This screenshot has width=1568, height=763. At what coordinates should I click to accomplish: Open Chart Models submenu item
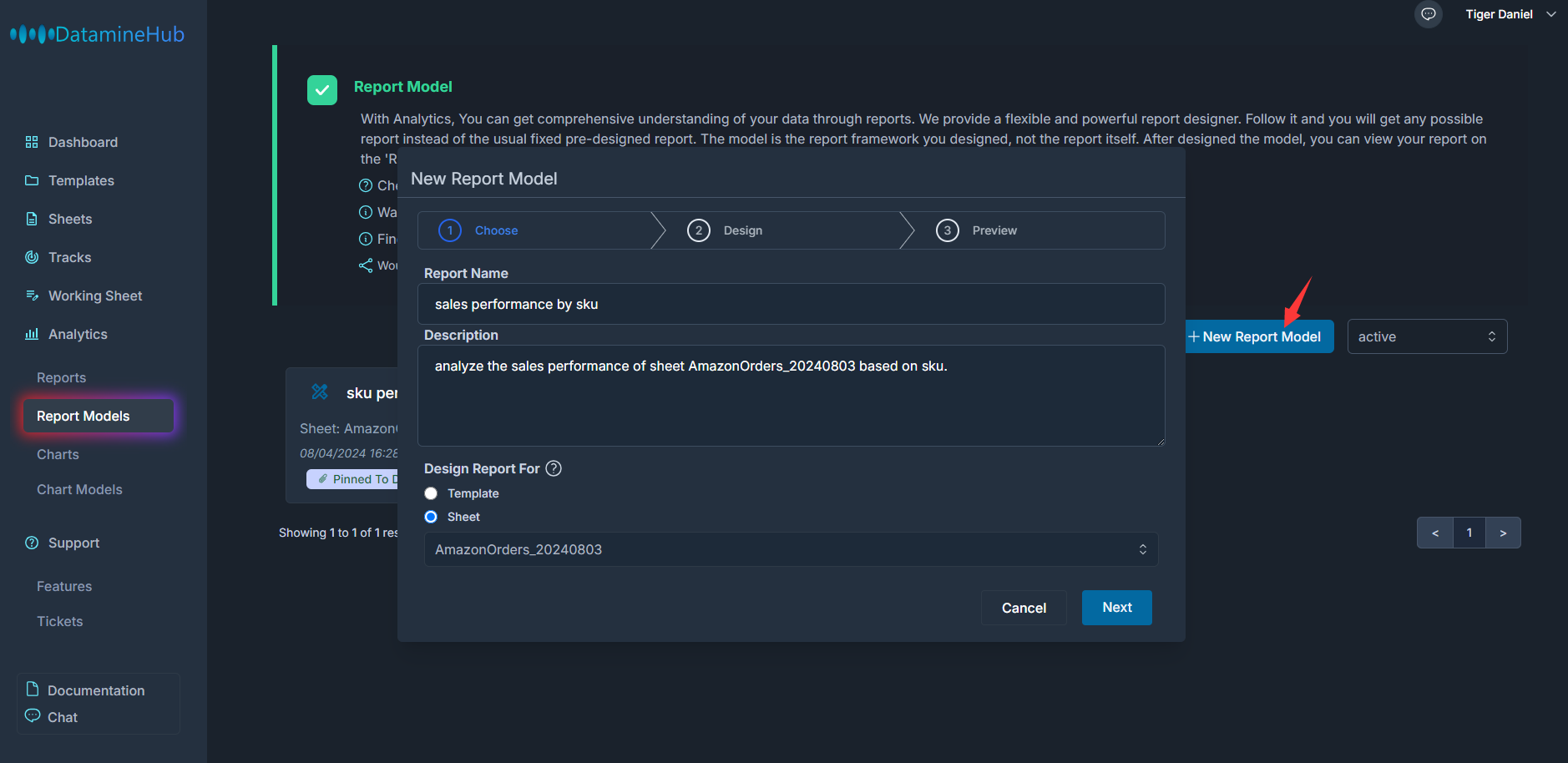coord(79,489)
